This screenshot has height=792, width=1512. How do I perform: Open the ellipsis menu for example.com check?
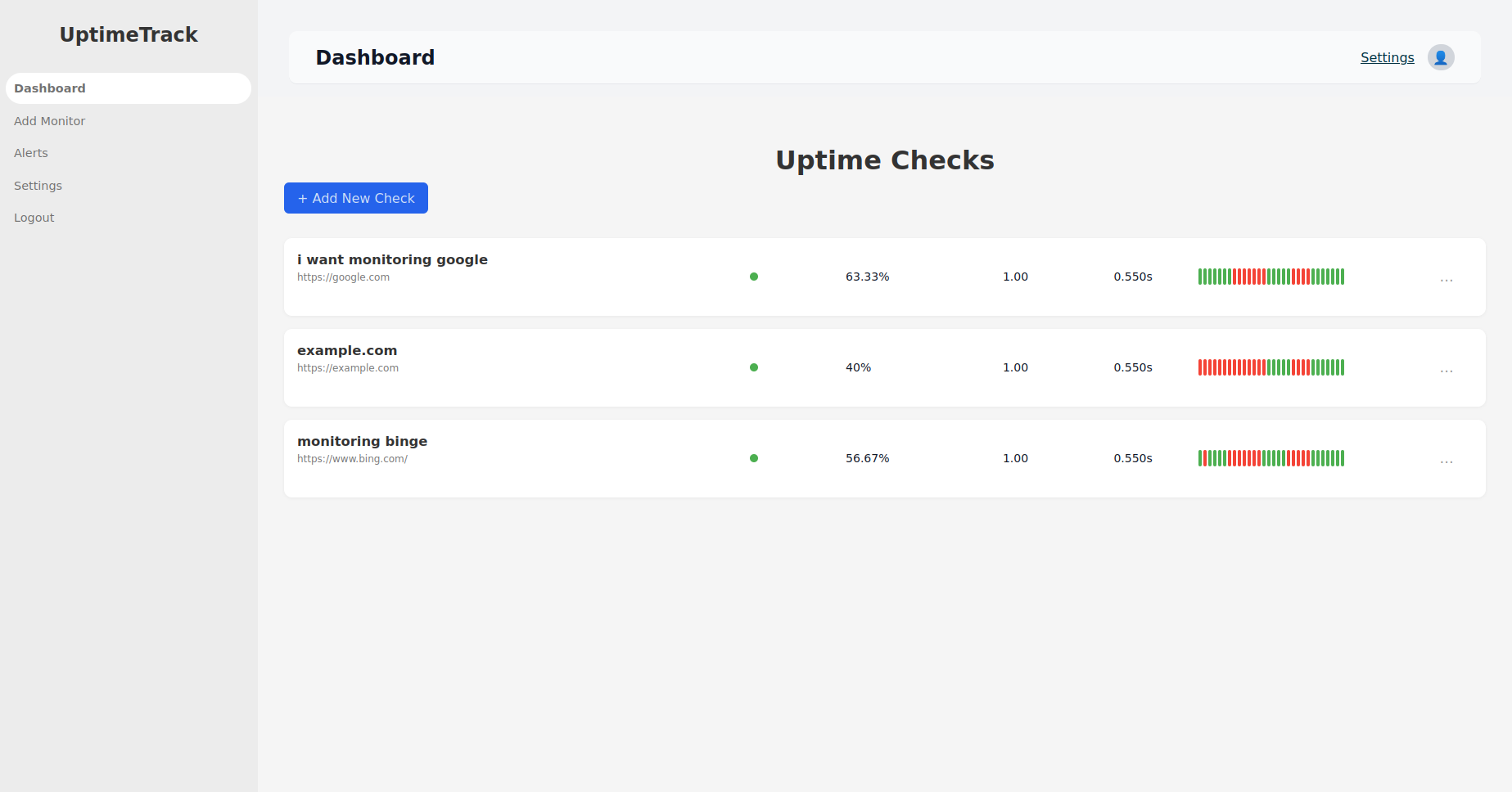[x=1446, y=369]
